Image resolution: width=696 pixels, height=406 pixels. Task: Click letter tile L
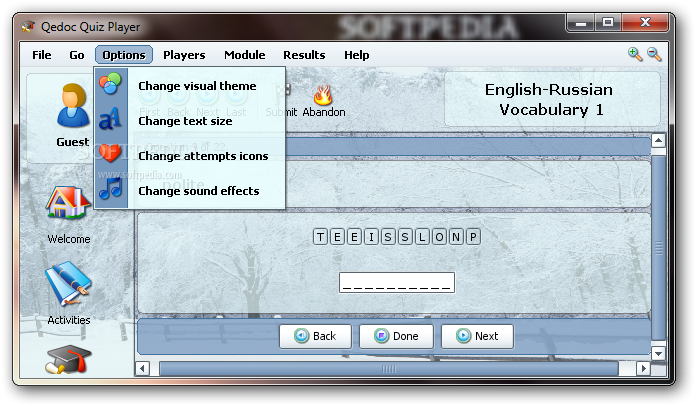click(422, 237)
